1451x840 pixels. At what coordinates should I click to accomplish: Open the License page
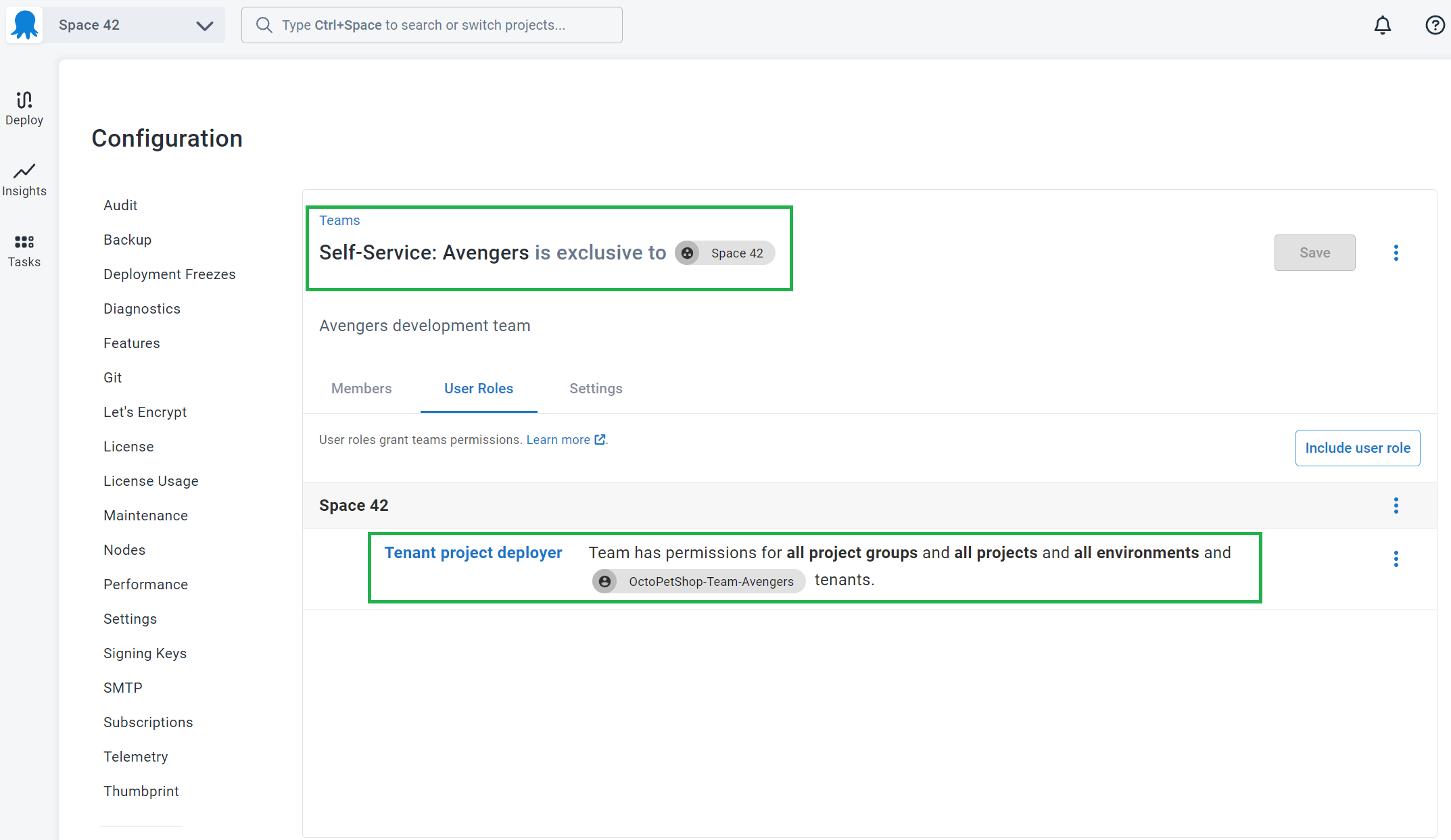[128, 447]
